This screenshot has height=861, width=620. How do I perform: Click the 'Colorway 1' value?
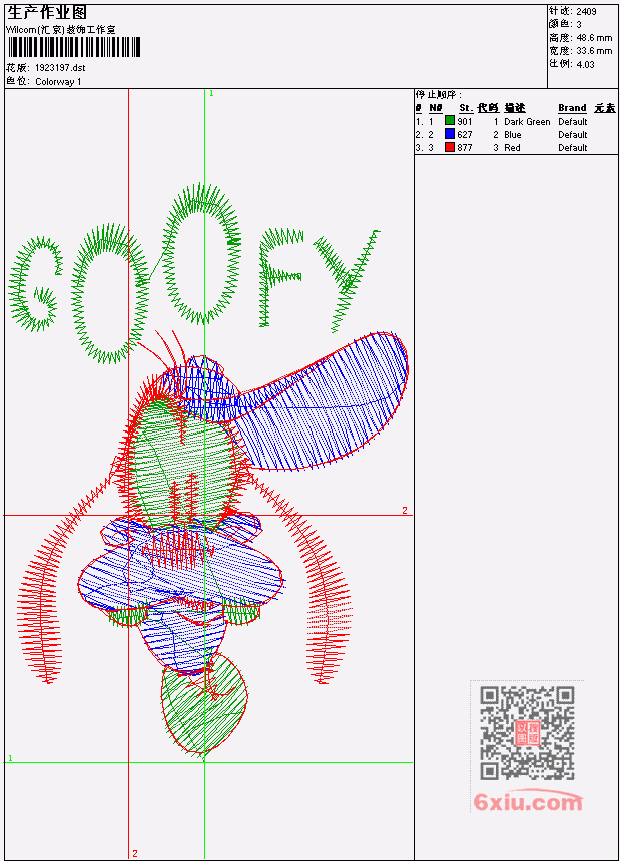tap(58, 82)
